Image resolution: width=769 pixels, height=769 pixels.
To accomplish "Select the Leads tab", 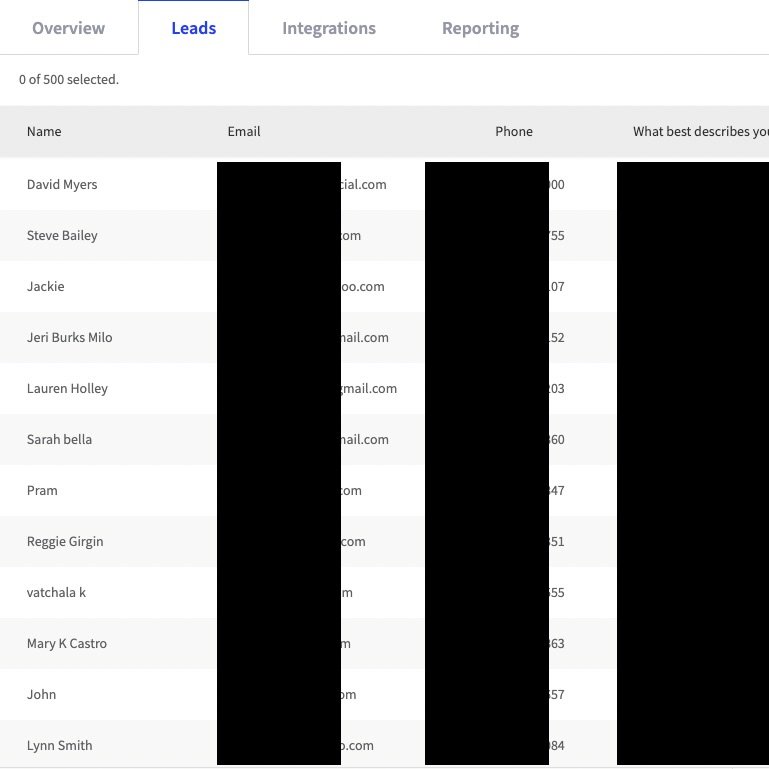I will pos(194,28).
